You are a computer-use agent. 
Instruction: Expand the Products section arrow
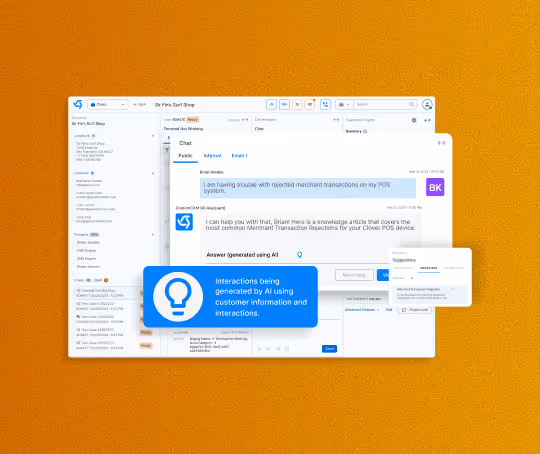pyautogui.click(x=153, y=235)
